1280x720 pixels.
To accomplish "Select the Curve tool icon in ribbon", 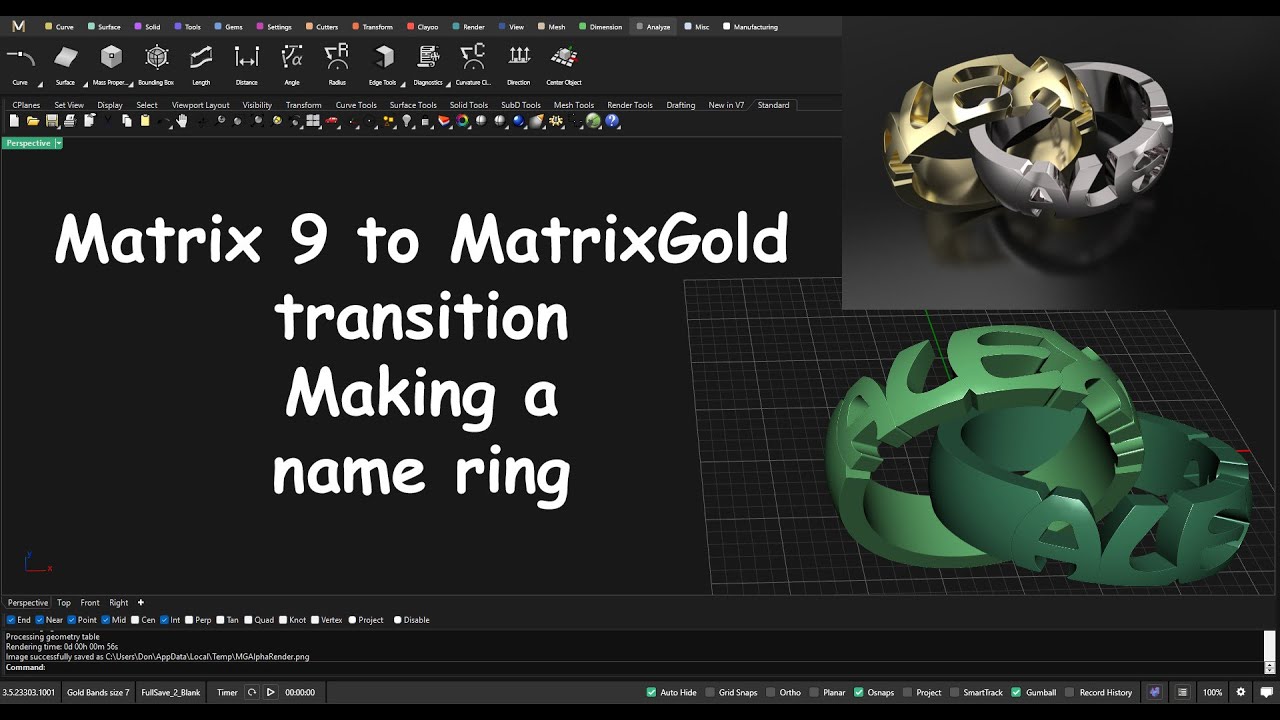I will pos(20,57).
